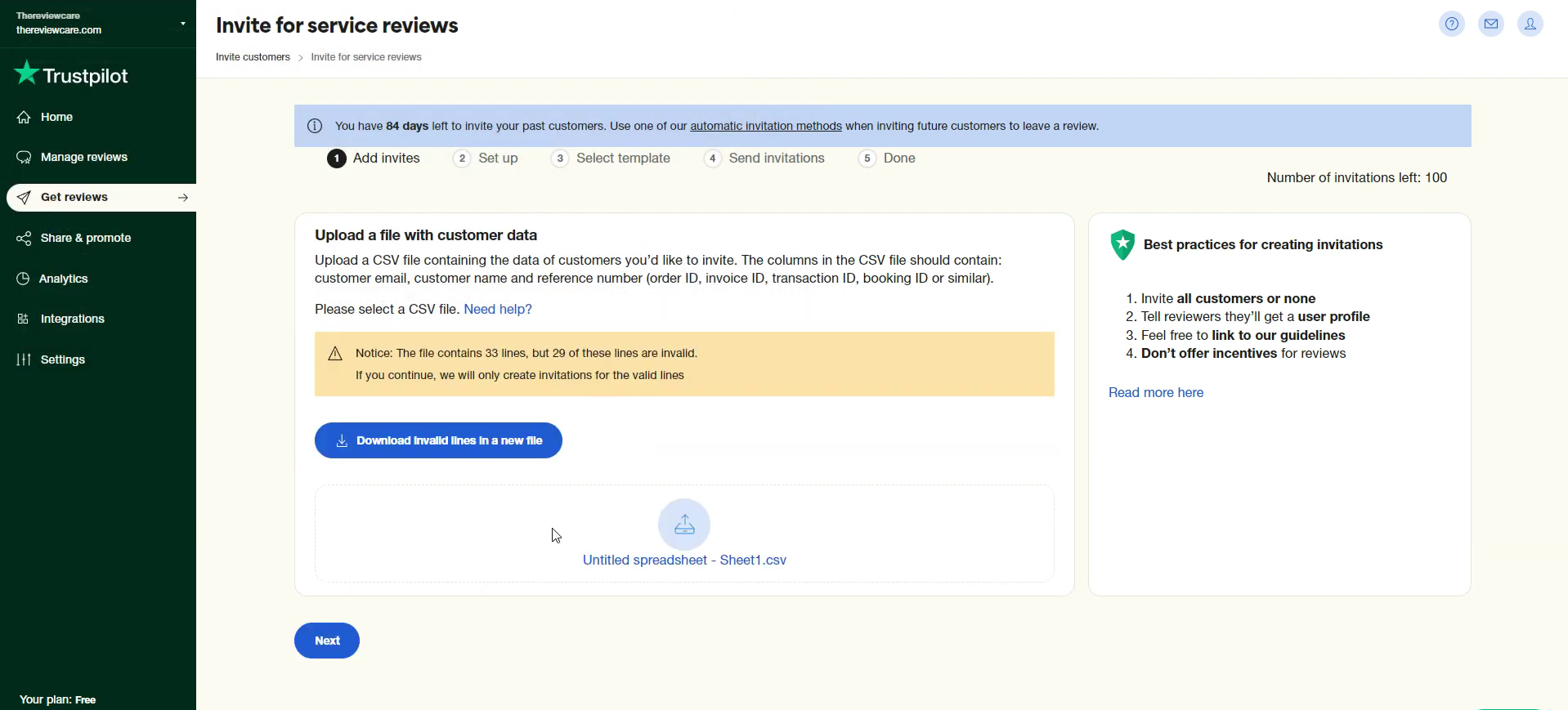The width and height of the screenshot is (1568, 710).
Task: Open Integrations in sidebar
Action: coord(73,319)
